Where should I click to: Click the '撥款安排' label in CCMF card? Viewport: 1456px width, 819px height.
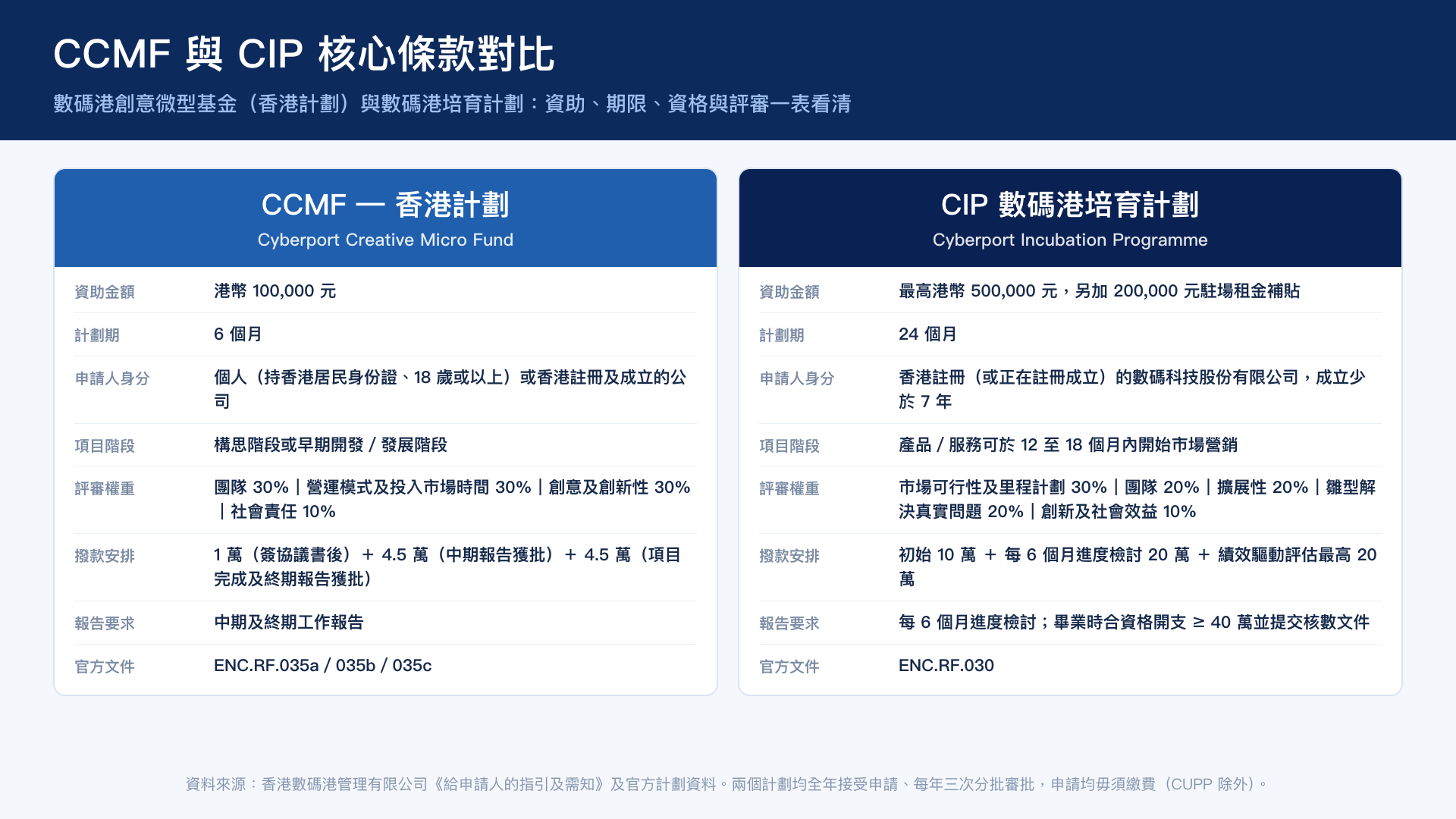coord(105,556)
